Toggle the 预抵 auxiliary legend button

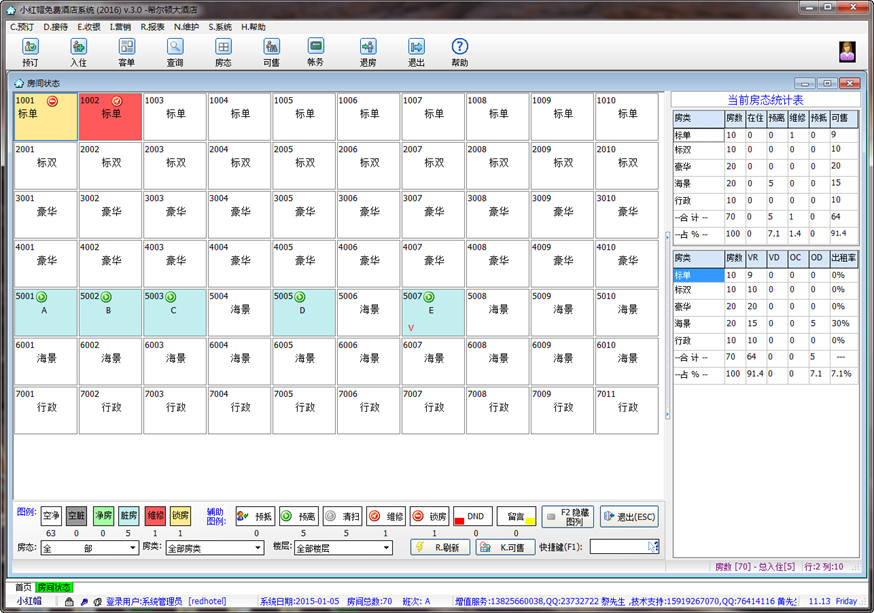click(255, 516)
